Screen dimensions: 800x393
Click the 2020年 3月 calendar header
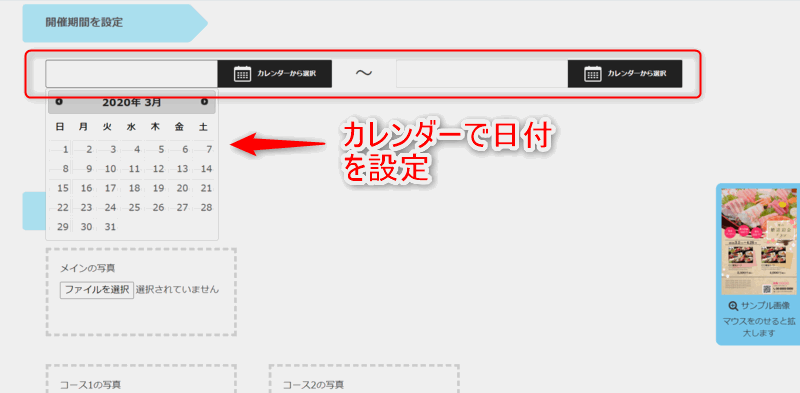(132, 102)
